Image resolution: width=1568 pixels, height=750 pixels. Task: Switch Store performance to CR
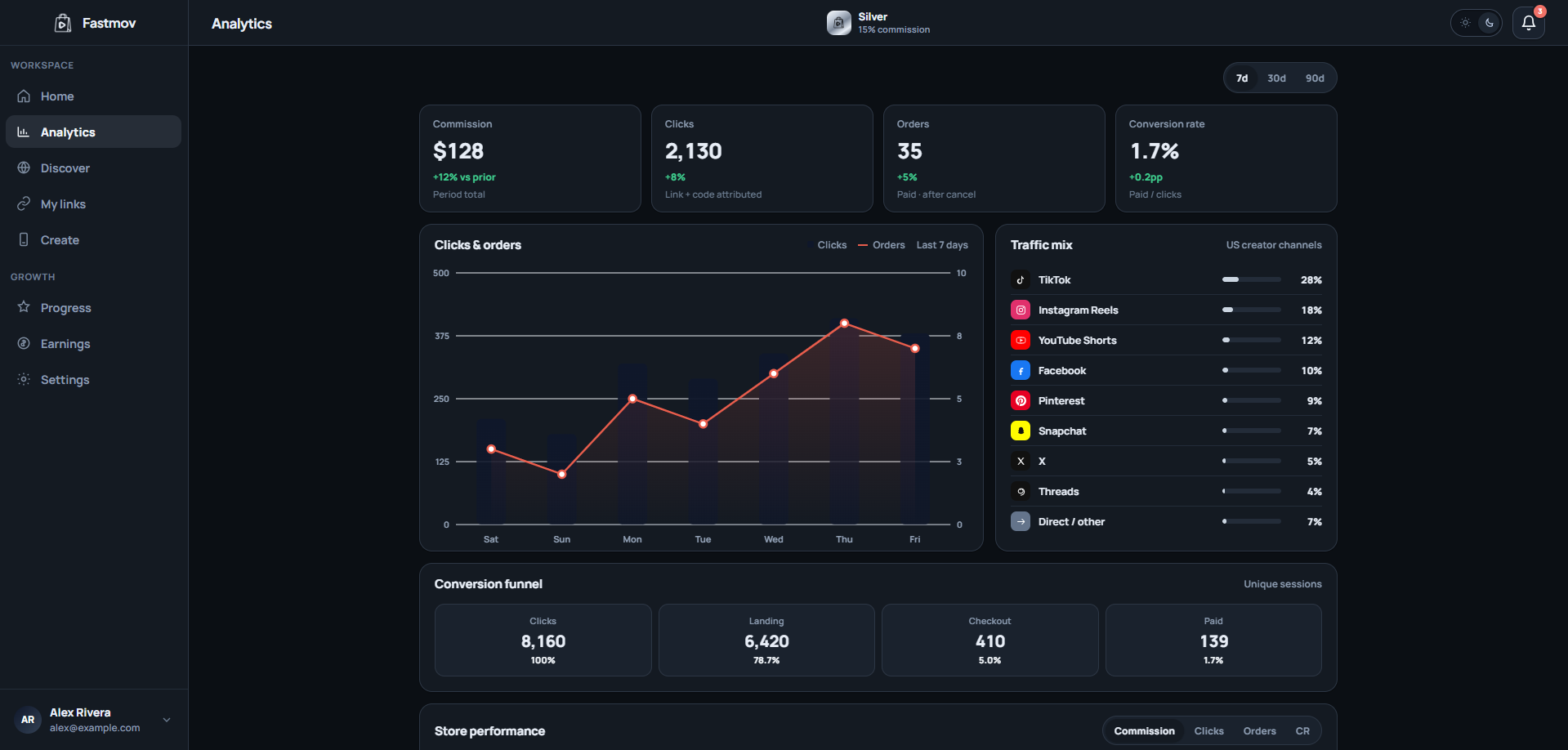tap(1302, 731)
